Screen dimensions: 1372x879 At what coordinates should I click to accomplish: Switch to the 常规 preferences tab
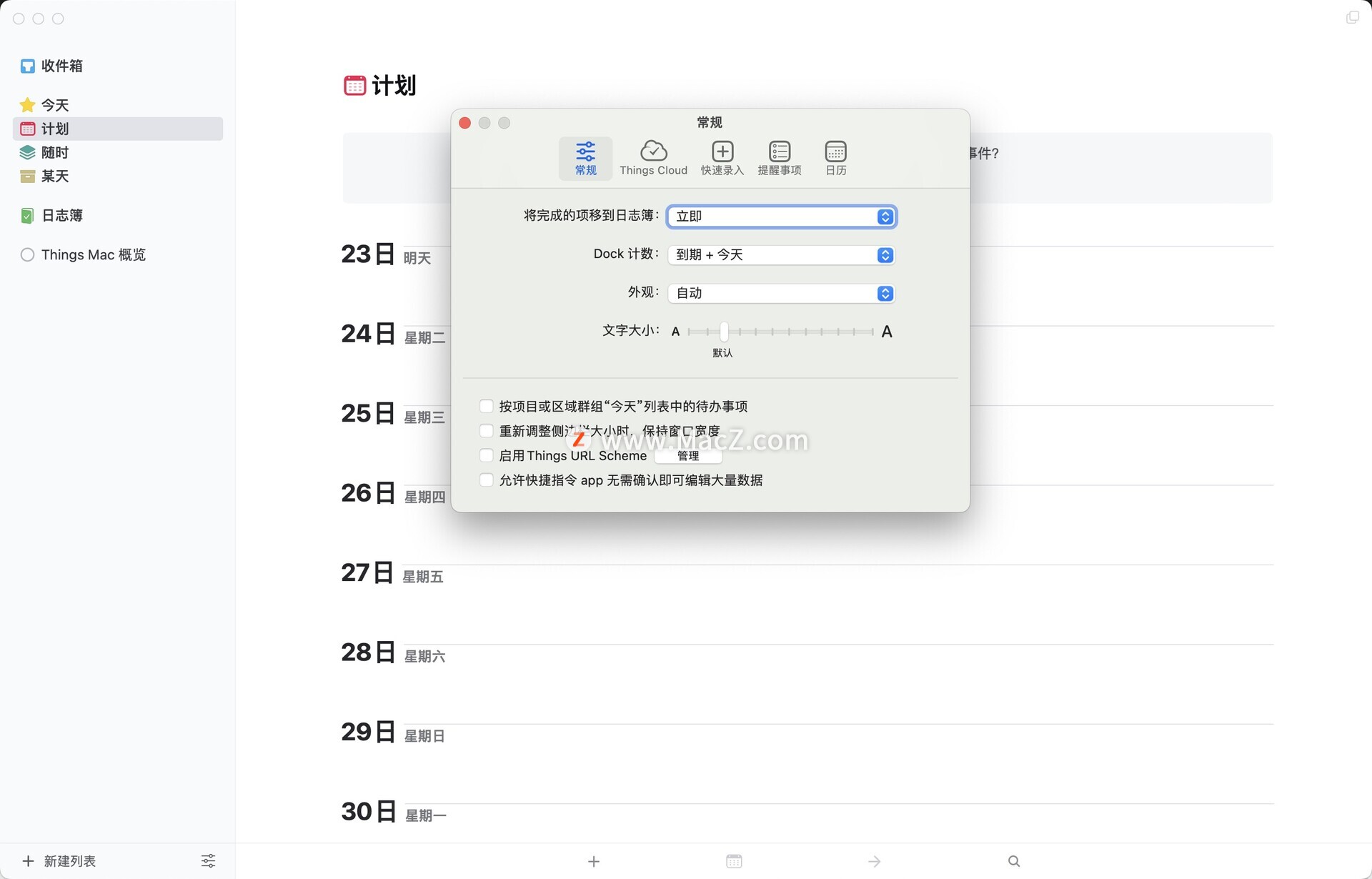click(585, 158)
